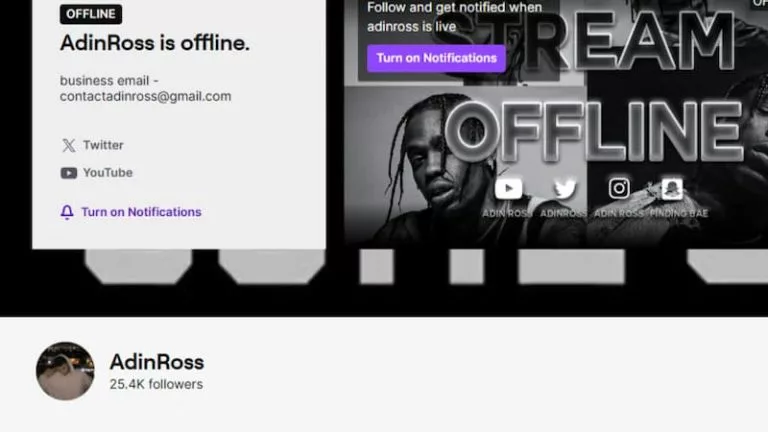Click the AdinRoss channel name below the banner
The width and height of the screenshot is (768, 432).
click(x=157, y=362)
